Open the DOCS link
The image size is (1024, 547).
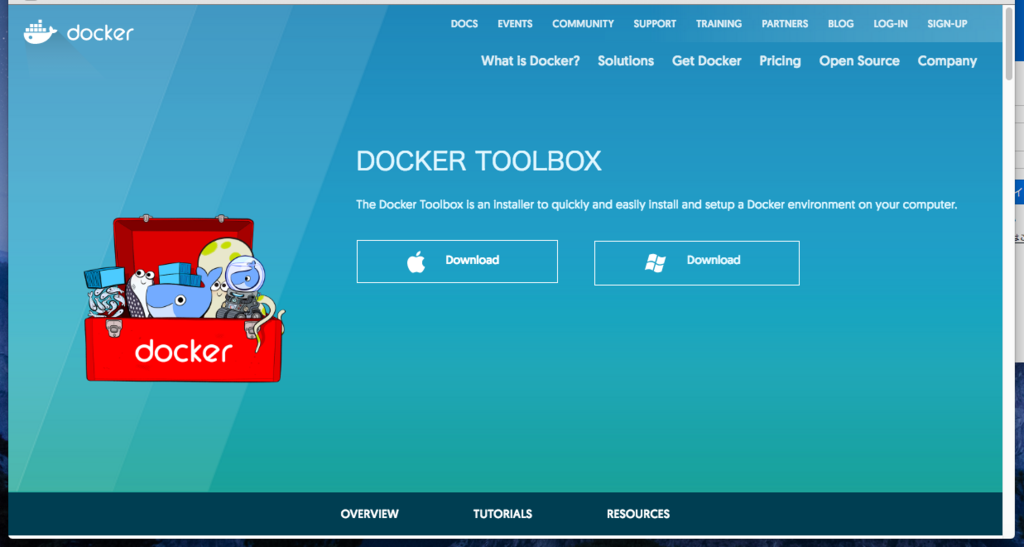464,23
